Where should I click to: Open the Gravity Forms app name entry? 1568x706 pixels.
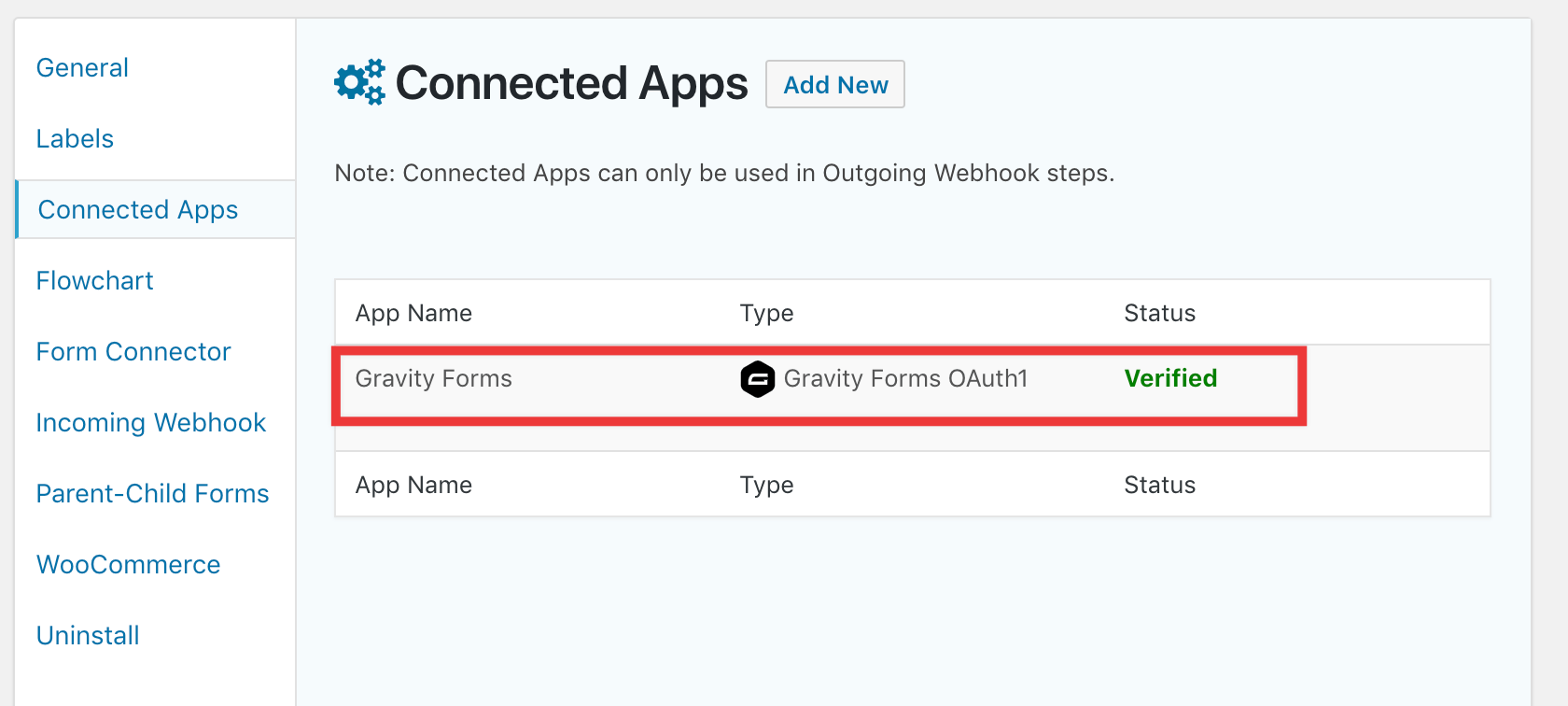click(434, 378)
